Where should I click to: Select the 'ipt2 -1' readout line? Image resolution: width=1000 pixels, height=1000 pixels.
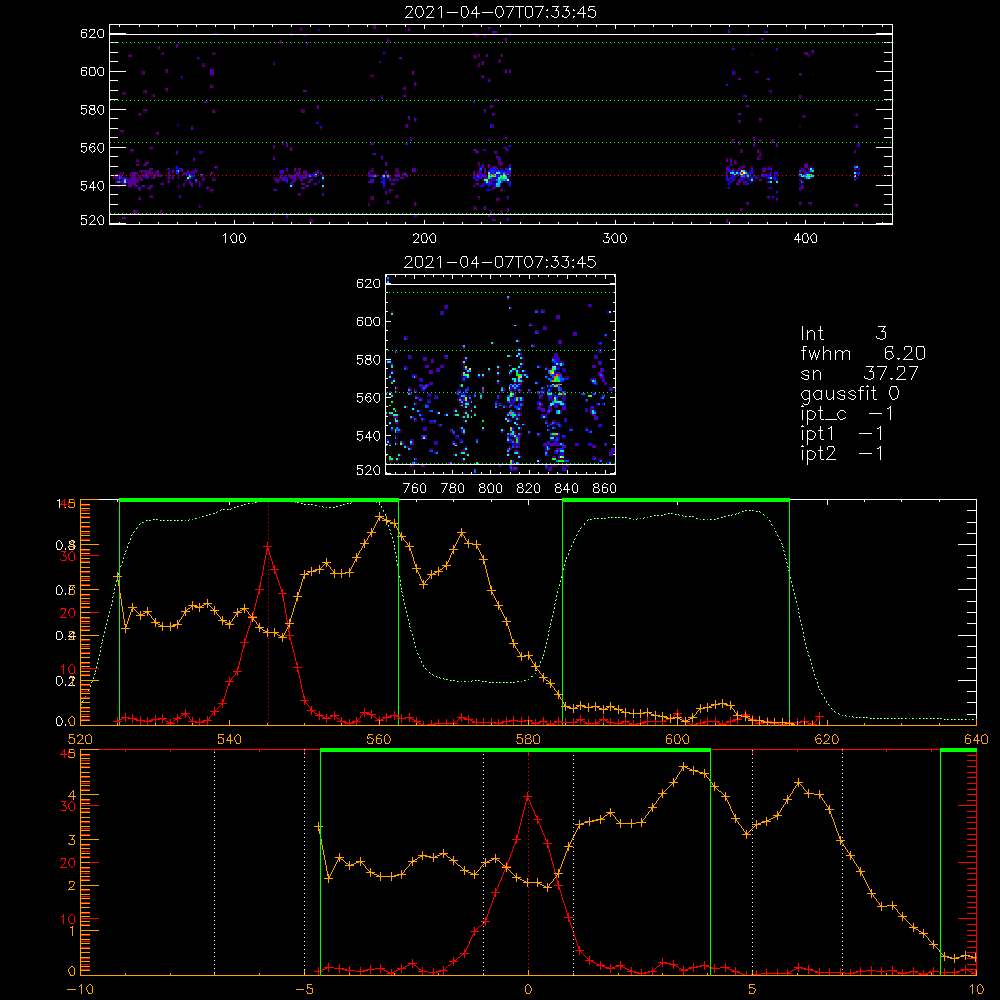[x=842, y=453]
